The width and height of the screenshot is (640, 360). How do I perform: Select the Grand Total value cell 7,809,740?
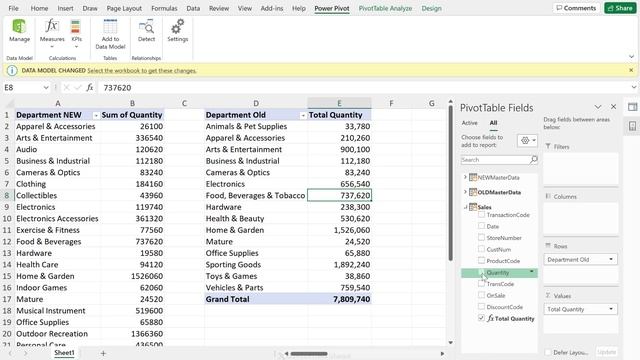pyautogui.click(x=339, y=299)
